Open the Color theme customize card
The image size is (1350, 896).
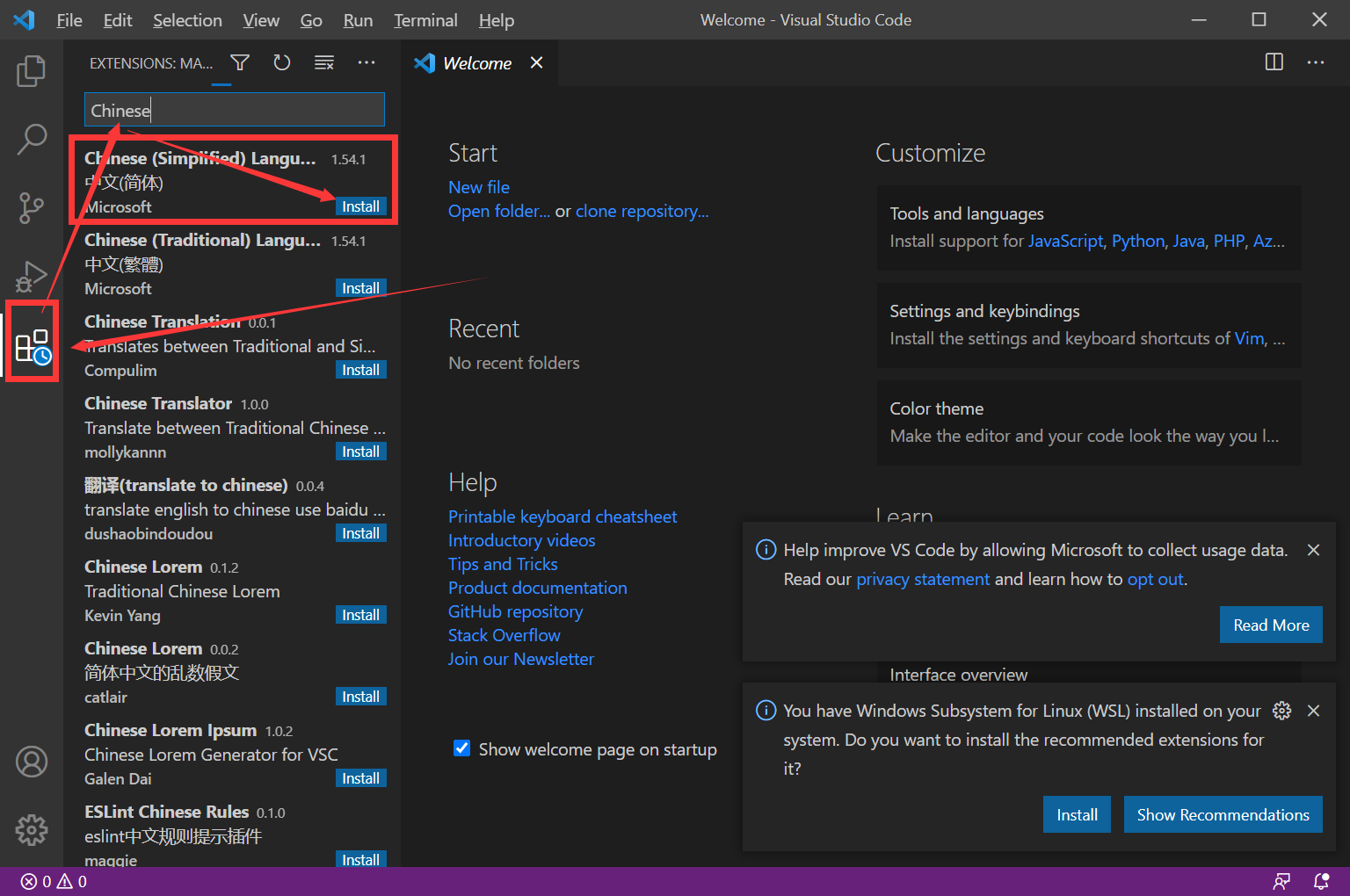pyautogui.click(x=1089, y=423)
